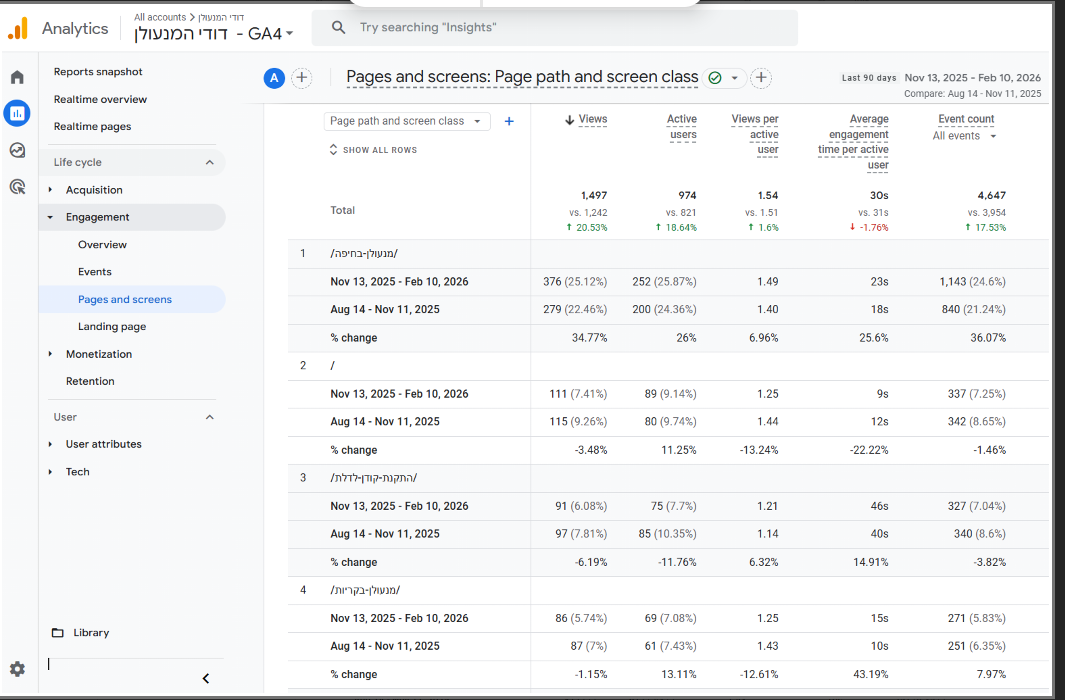Open the All events dropdown
Image resolution: width=1065 pixels, height=700 pixels.
click(964, 136)
